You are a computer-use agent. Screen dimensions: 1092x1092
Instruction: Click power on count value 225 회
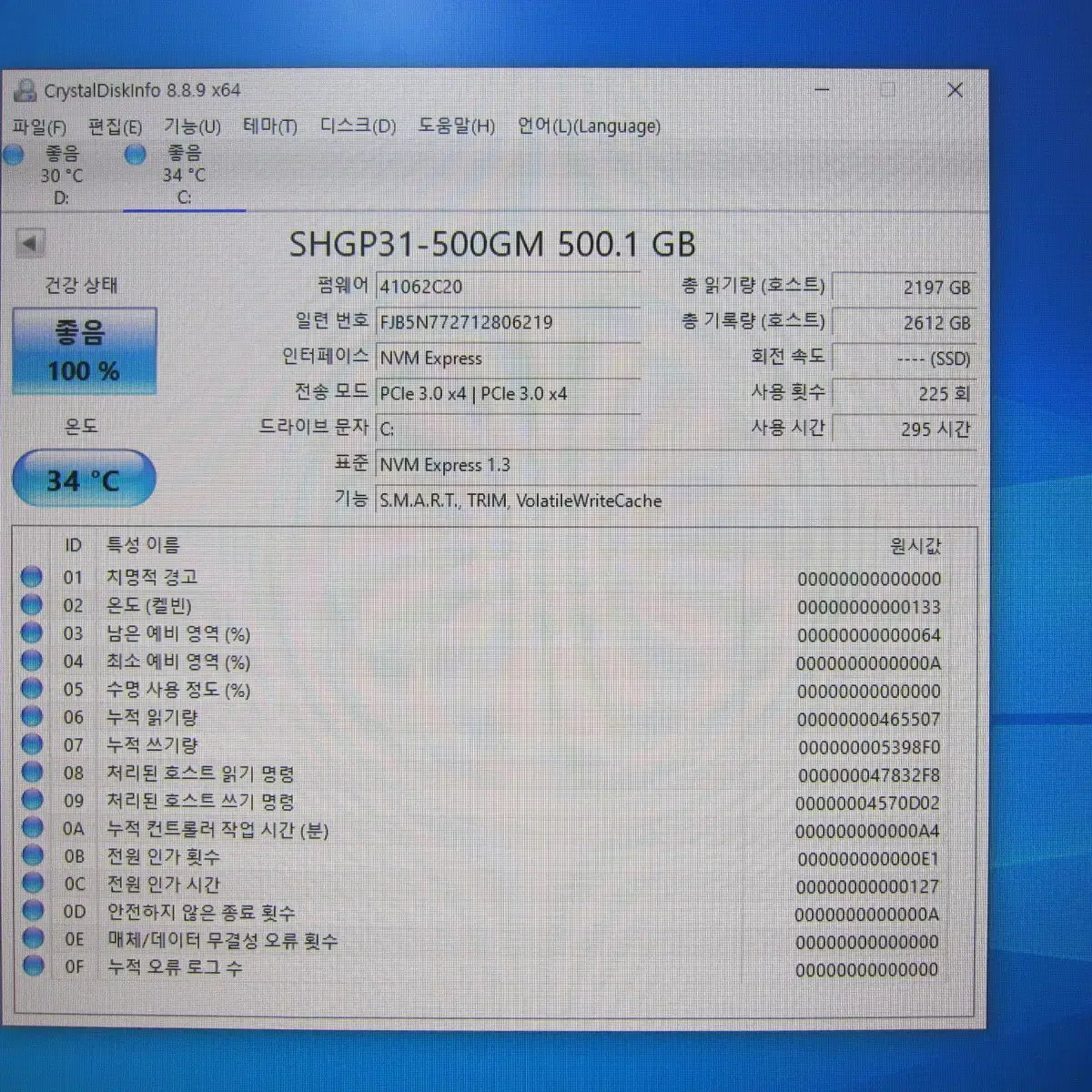(x=904, y=393)
